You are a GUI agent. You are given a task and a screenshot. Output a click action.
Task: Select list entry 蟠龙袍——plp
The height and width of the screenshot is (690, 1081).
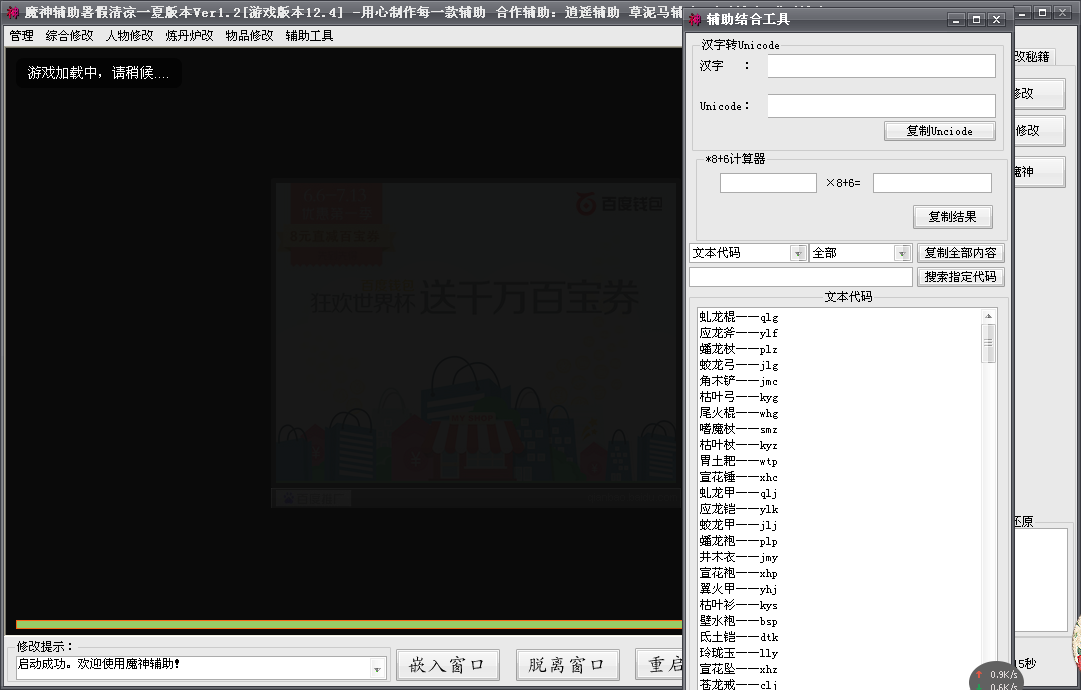pos(739,540)
